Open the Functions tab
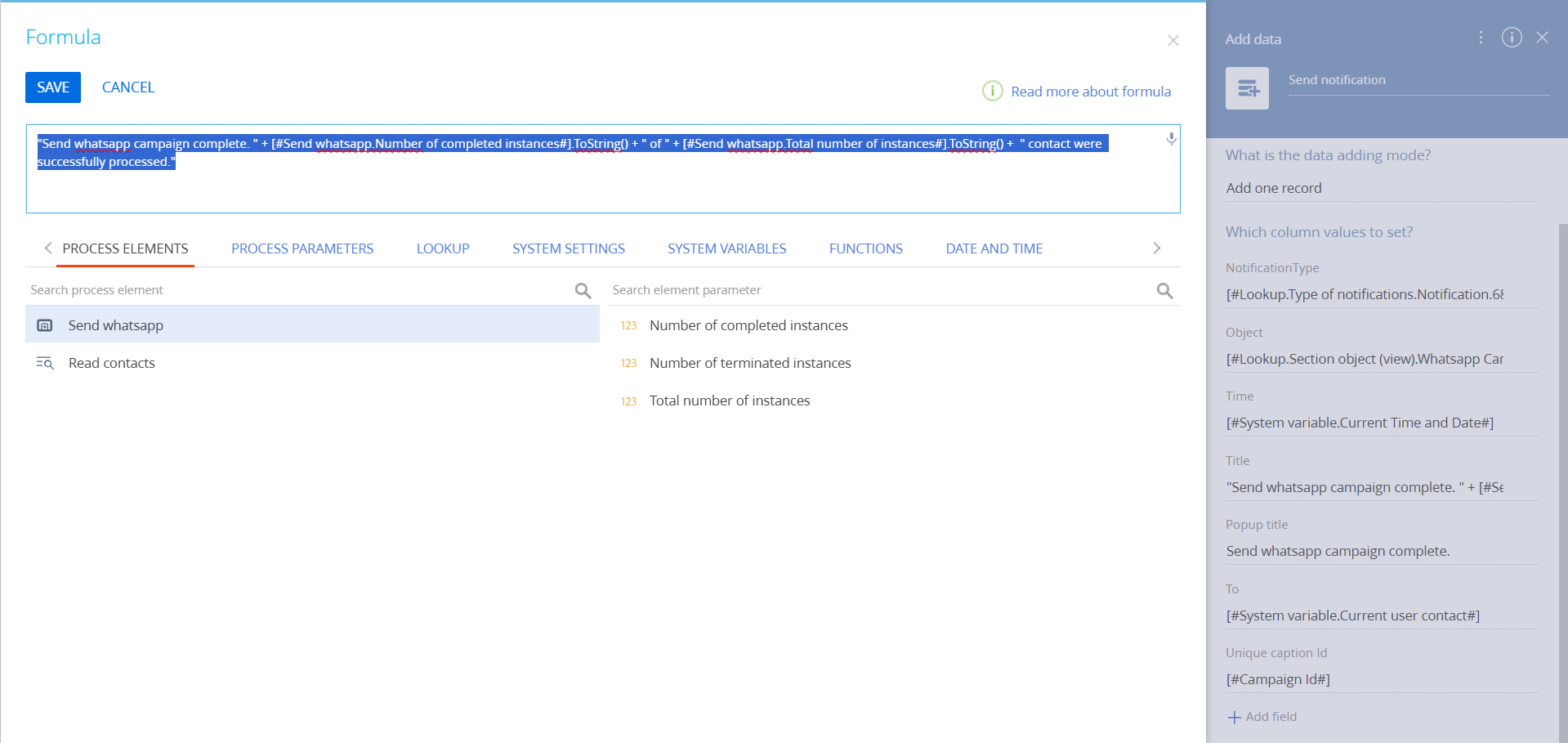 pos(865,248)
